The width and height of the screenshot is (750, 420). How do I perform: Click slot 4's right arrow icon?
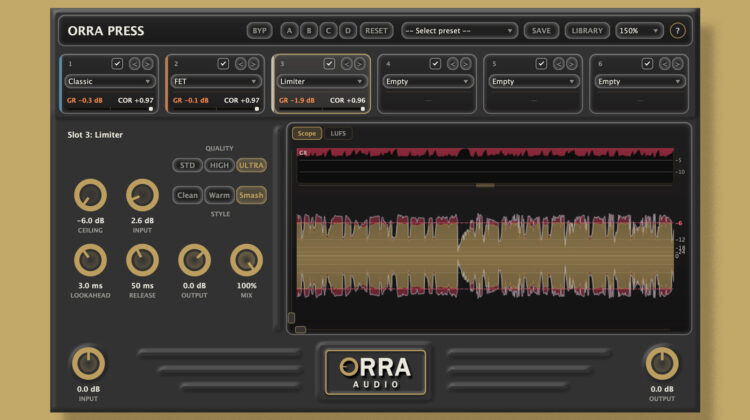click(465, 64)
